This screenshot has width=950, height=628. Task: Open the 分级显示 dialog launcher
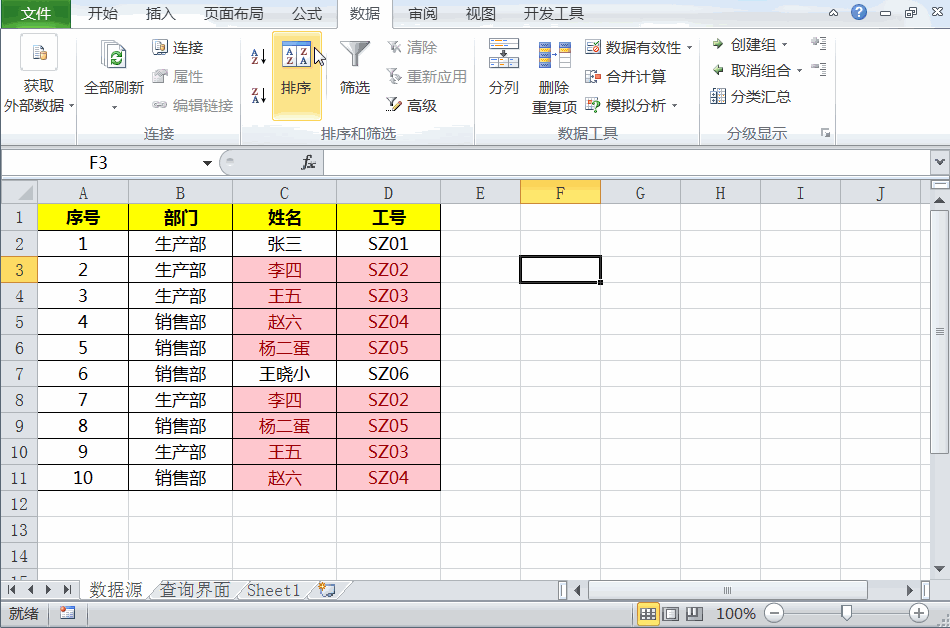pyautogui.click(x=825, y=133)
